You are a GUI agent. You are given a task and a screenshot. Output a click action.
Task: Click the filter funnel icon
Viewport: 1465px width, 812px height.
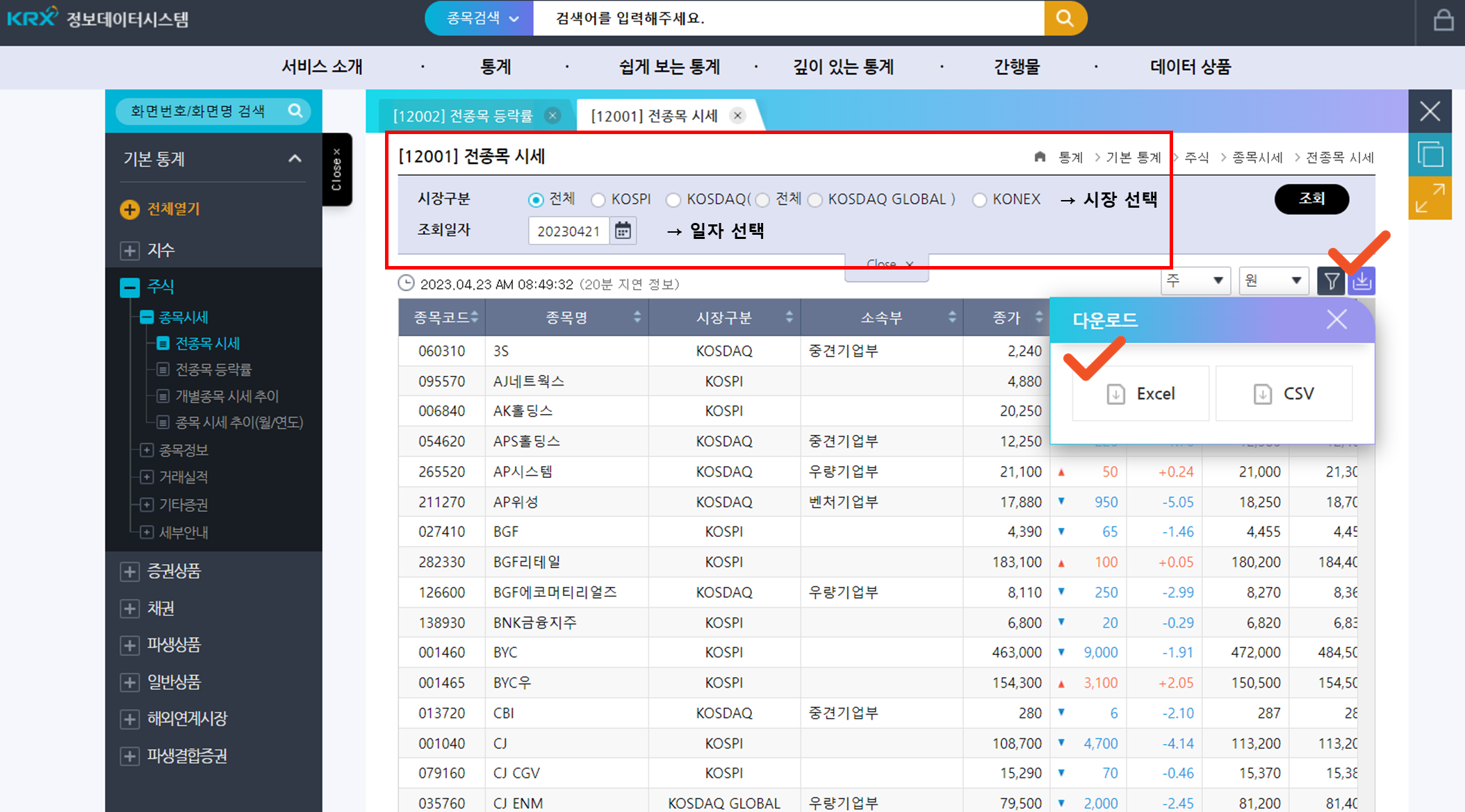[1331, 281]
